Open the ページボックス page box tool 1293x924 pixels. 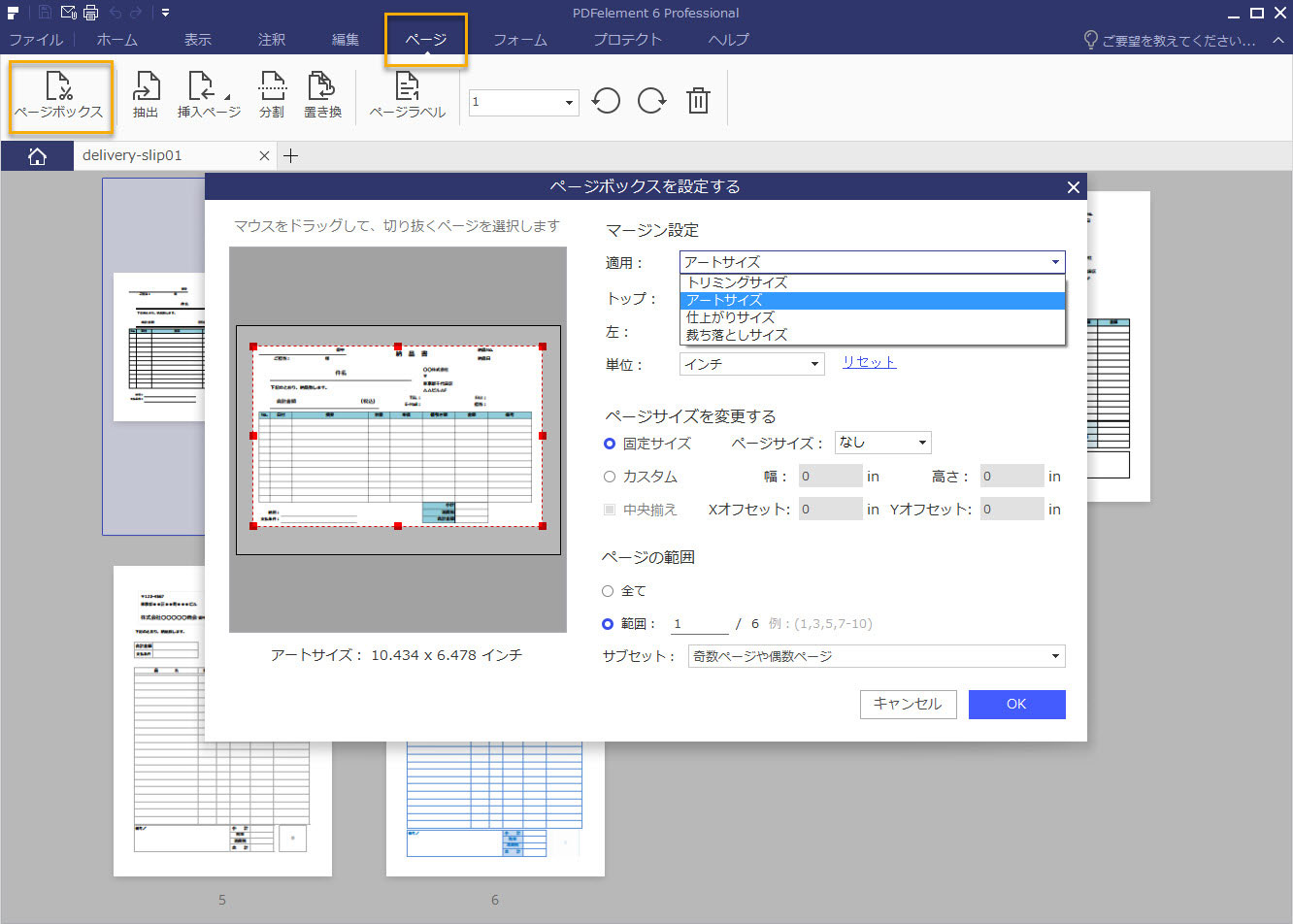tap(59, 96)
